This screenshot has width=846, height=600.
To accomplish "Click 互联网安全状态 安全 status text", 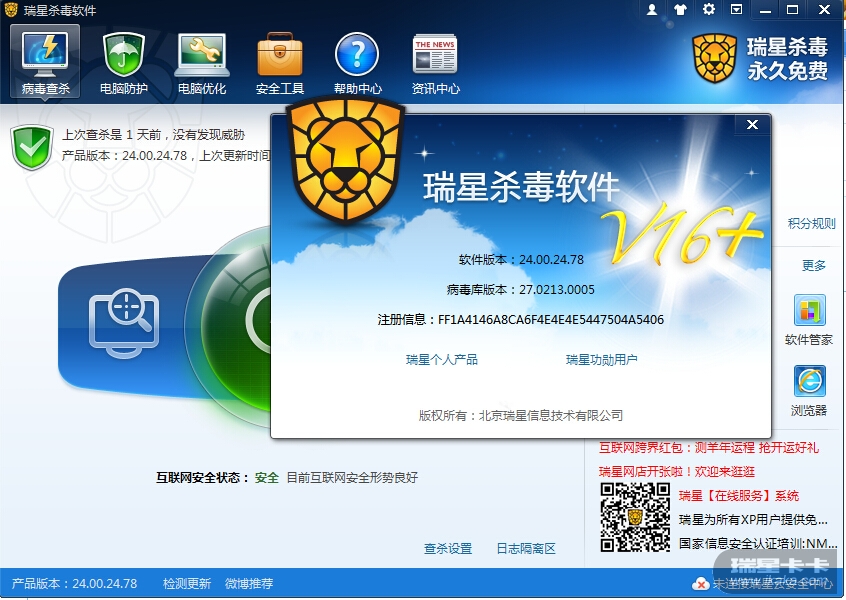I will (x=217, y=478).
